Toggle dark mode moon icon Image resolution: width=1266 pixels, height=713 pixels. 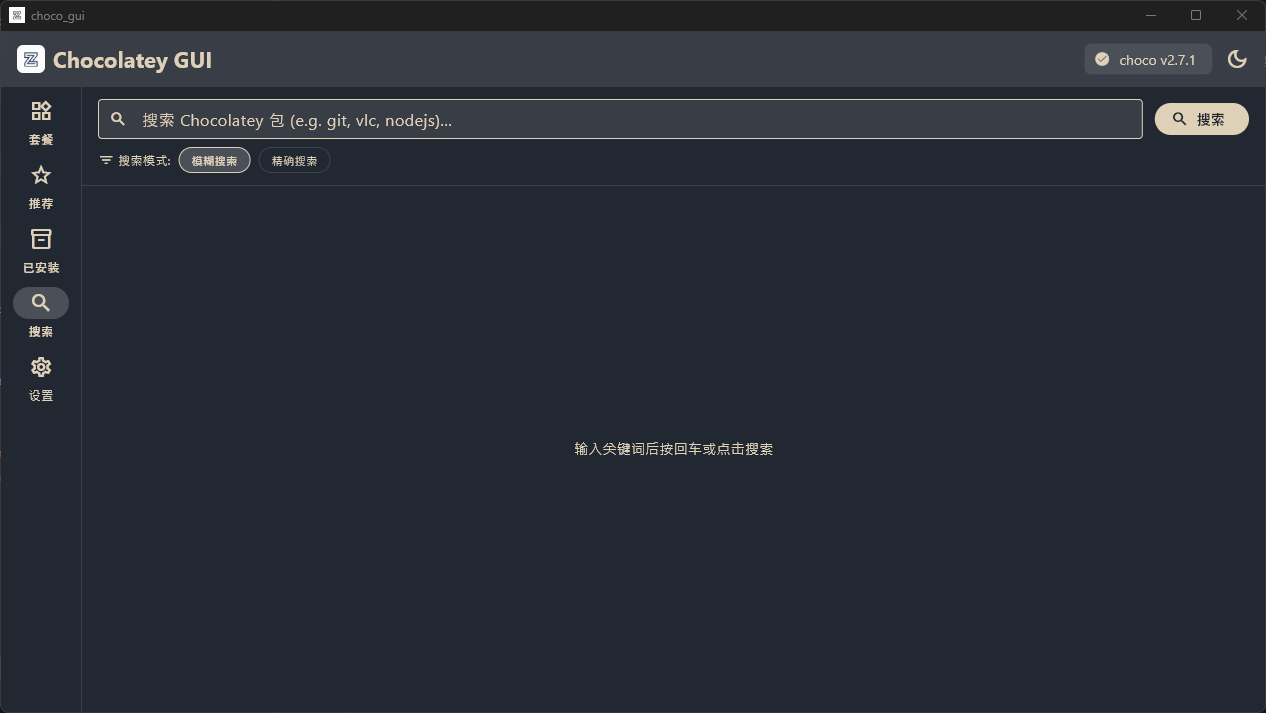click(1237, 59)
